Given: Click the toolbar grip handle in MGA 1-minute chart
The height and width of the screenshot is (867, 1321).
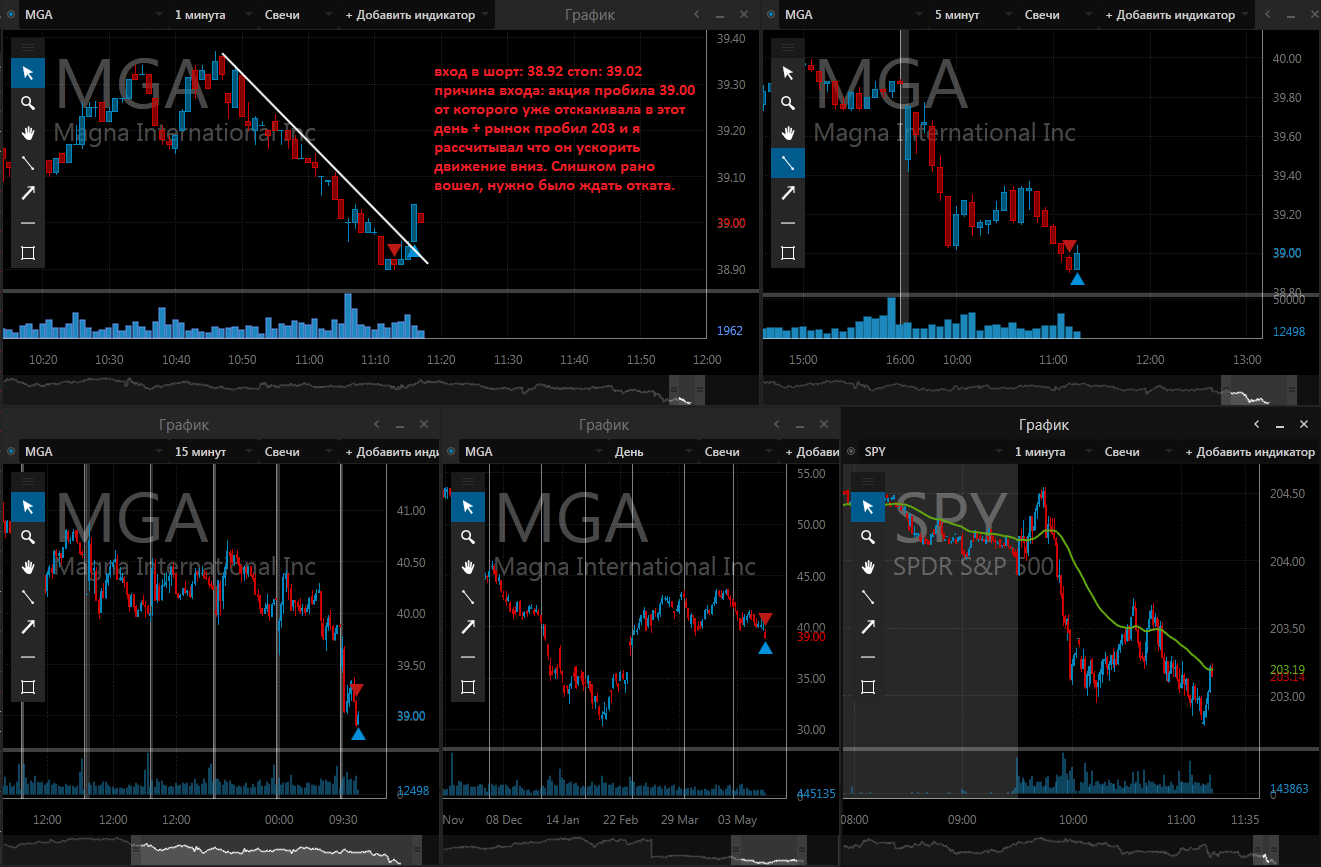Looking at the screenshot, I should [28, 47].
